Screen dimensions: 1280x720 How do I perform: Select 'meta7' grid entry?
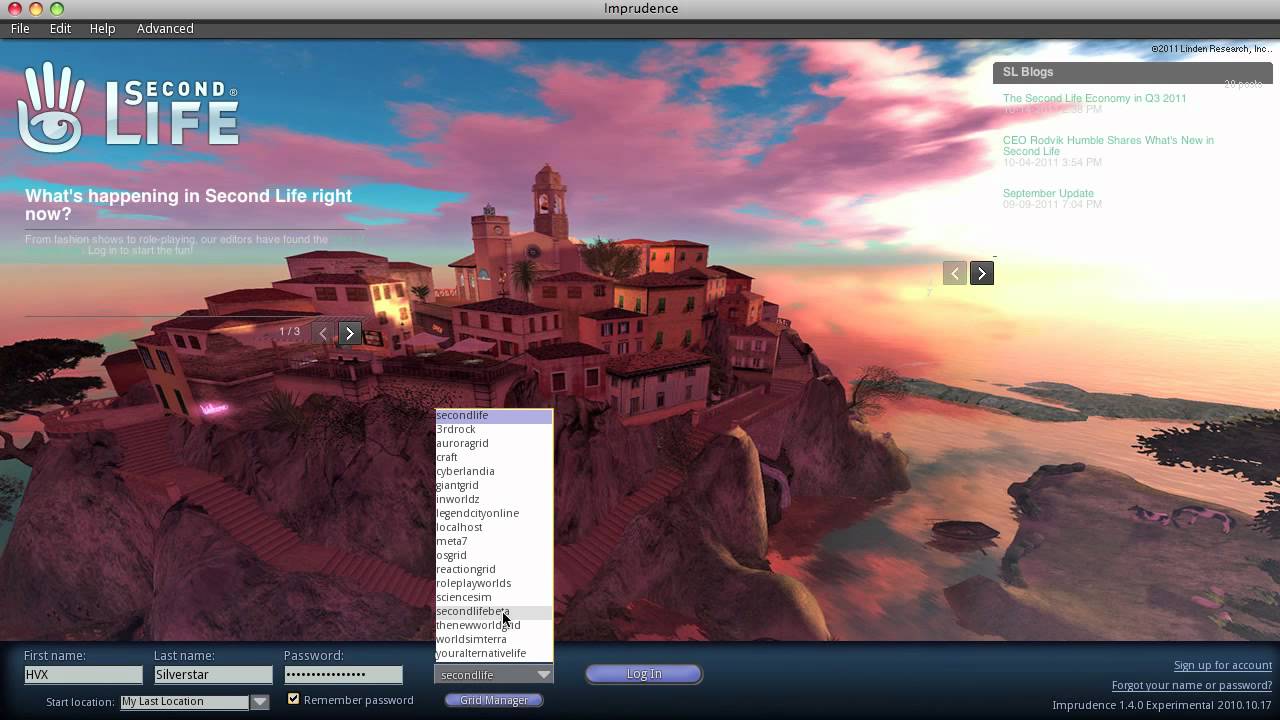493,541
